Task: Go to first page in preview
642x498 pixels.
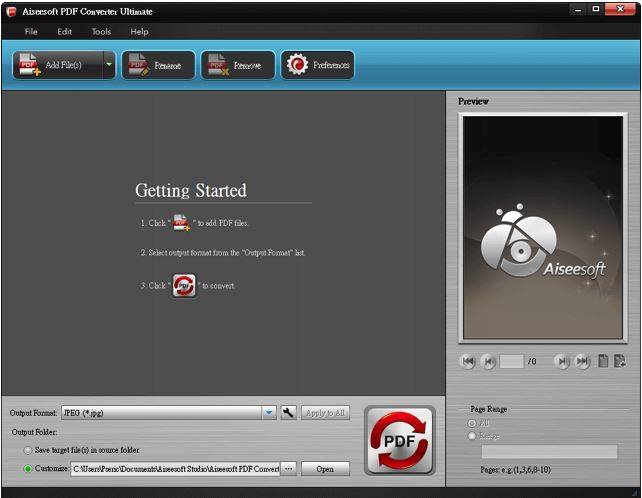Action: point(468,361)
